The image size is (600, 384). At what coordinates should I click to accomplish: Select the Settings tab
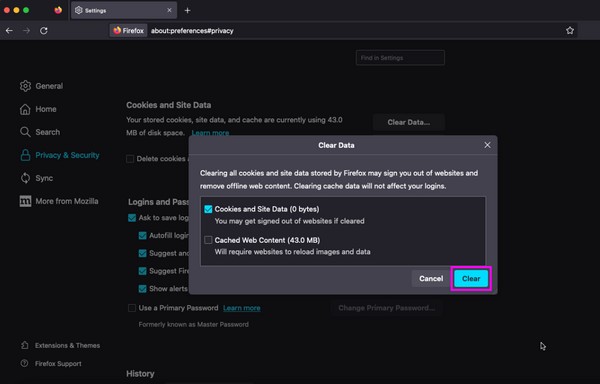pos(124,10)
